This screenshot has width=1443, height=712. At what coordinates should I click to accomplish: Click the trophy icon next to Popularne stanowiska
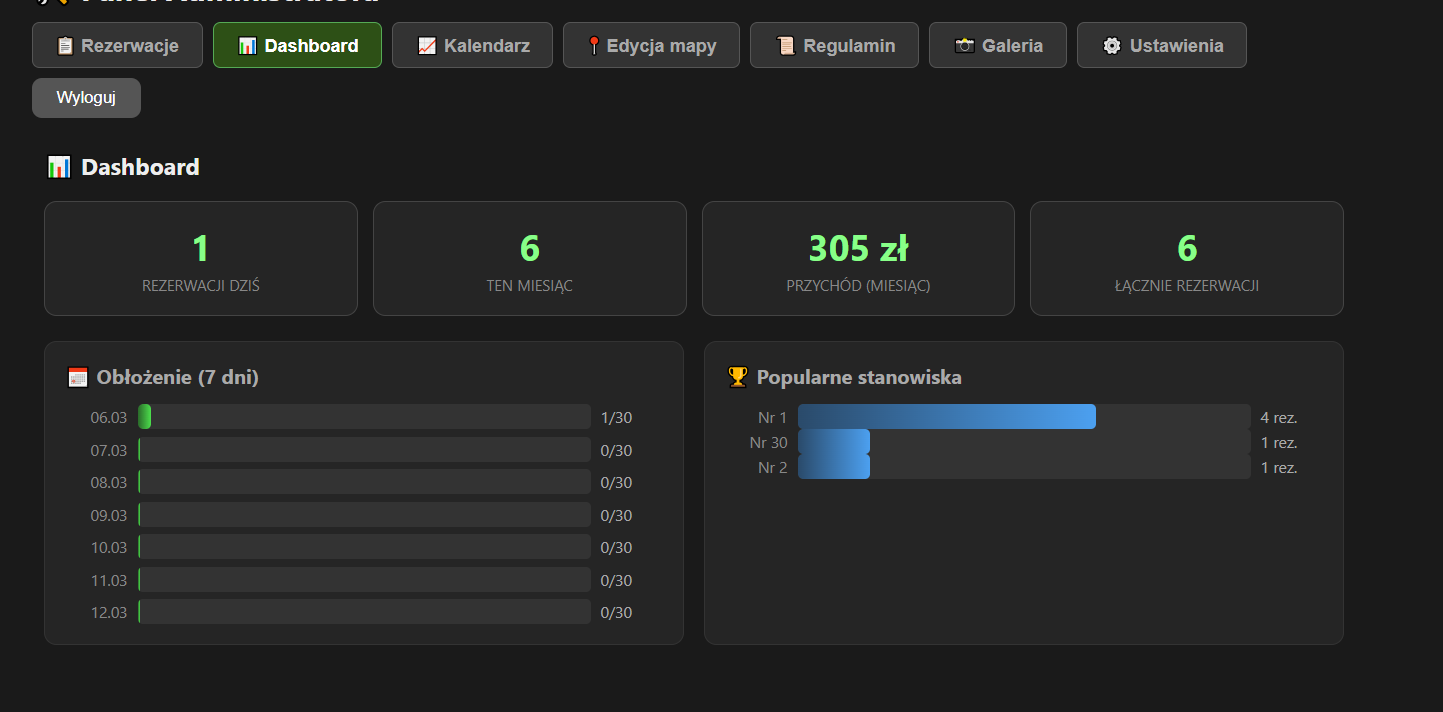(738, 377)
